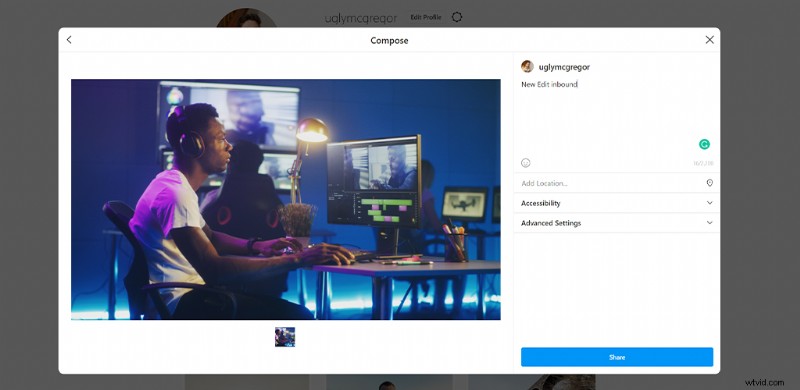Expand the Accessibility section

pyautogui.click(x=616, y=203)
